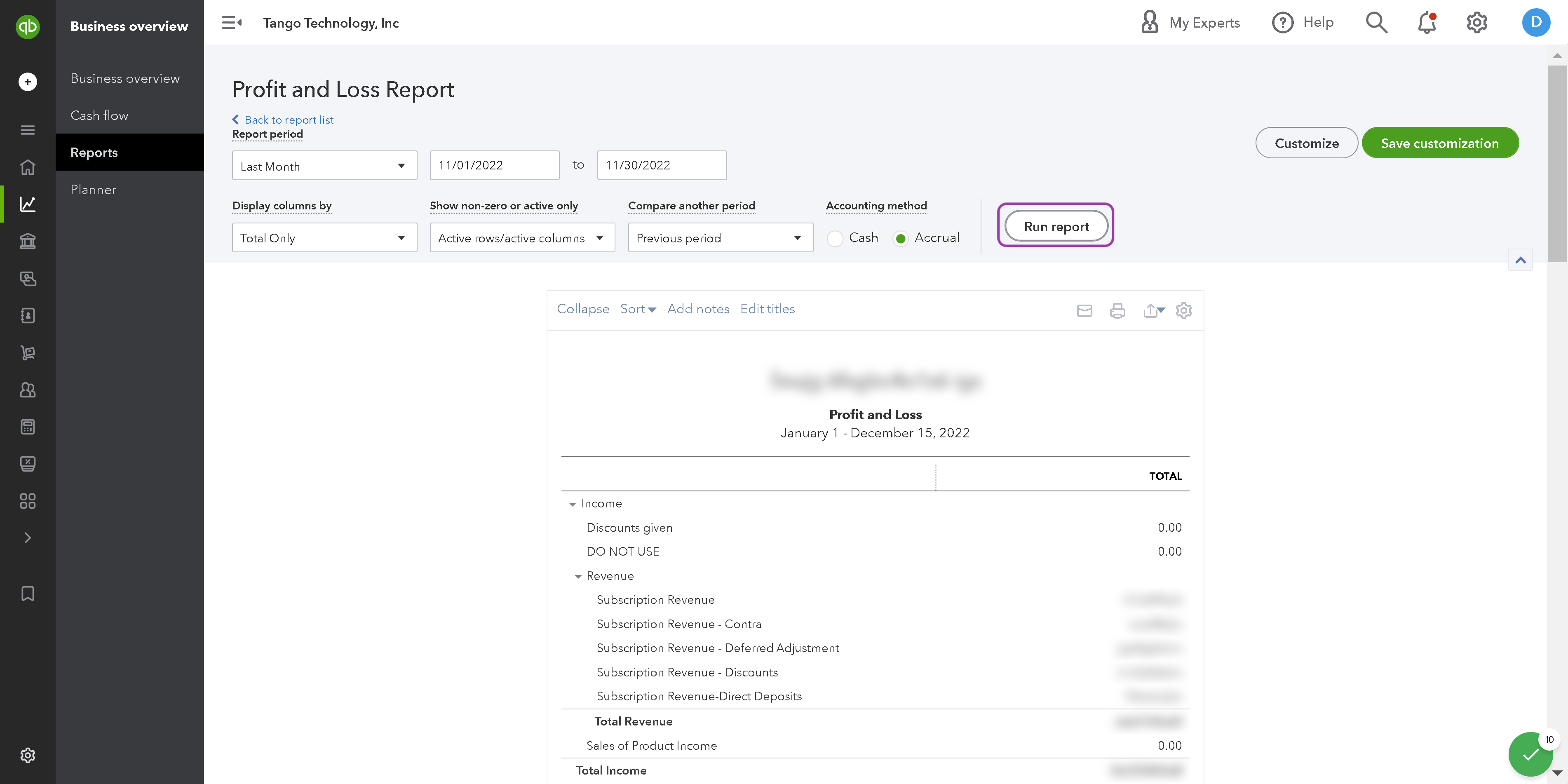Click the end date field 11/30/2022
This screenshot has height=784, width=1568.
point(662,165)
